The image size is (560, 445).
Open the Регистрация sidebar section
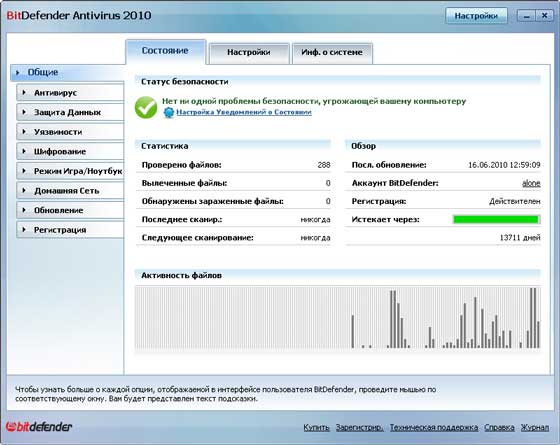[70, 230]
